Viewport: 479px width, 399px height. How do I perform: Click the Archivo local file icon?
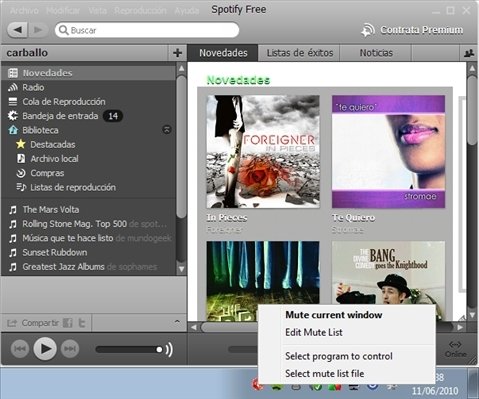coord(21,159)
